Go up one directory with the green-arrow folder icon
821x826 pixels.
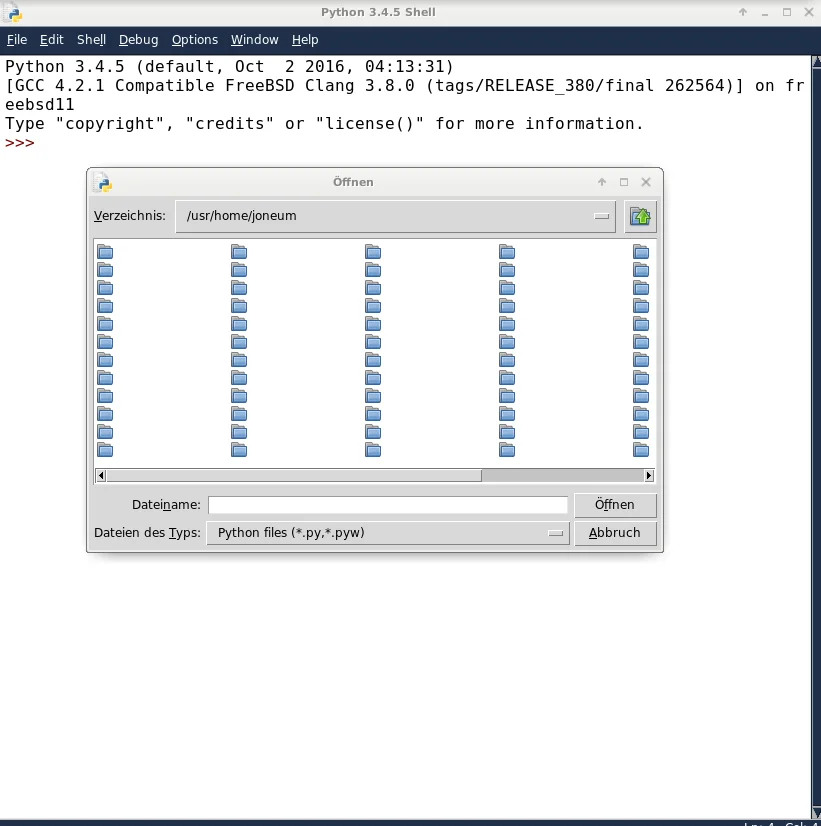click(640, 216)
